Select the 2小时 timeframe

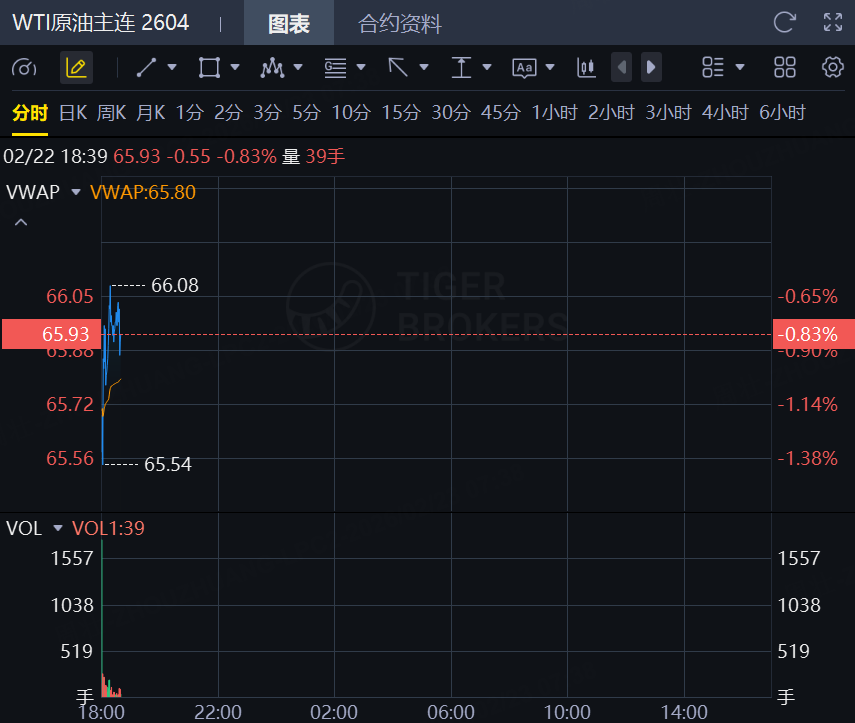point(611,113)
